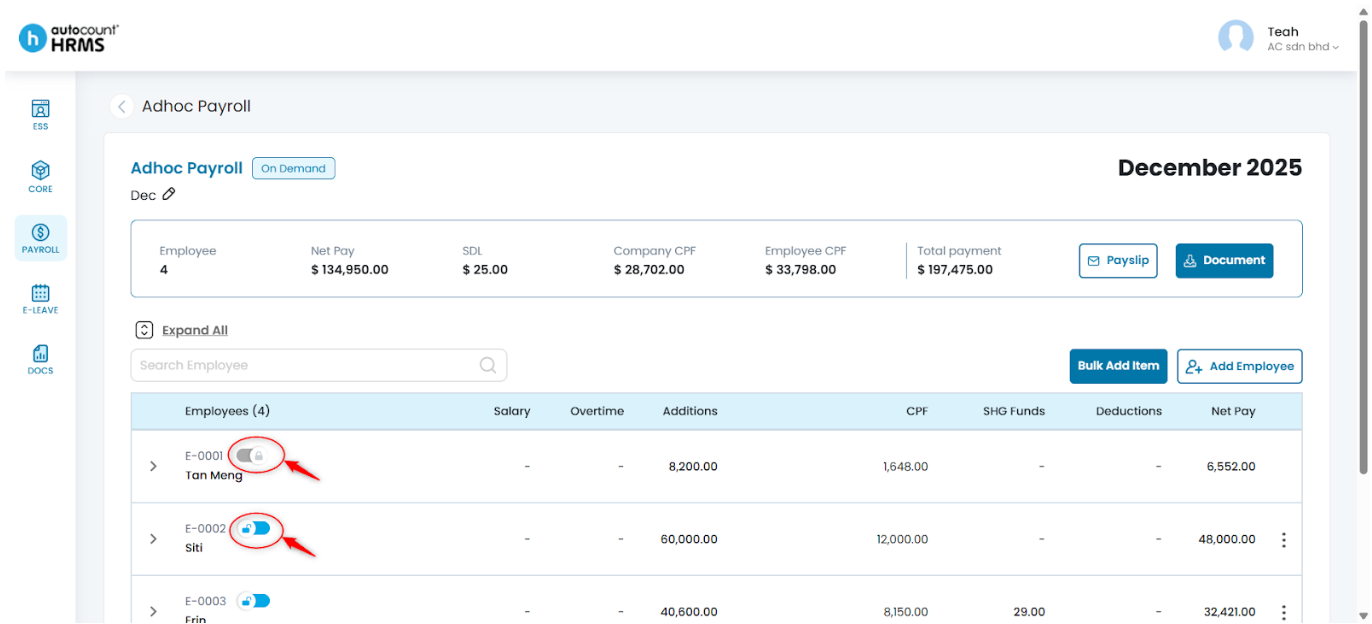Edit the payroll name Dec pencil icon
Viewport: 1372px width, 624px height.
(x=168, y=194)
